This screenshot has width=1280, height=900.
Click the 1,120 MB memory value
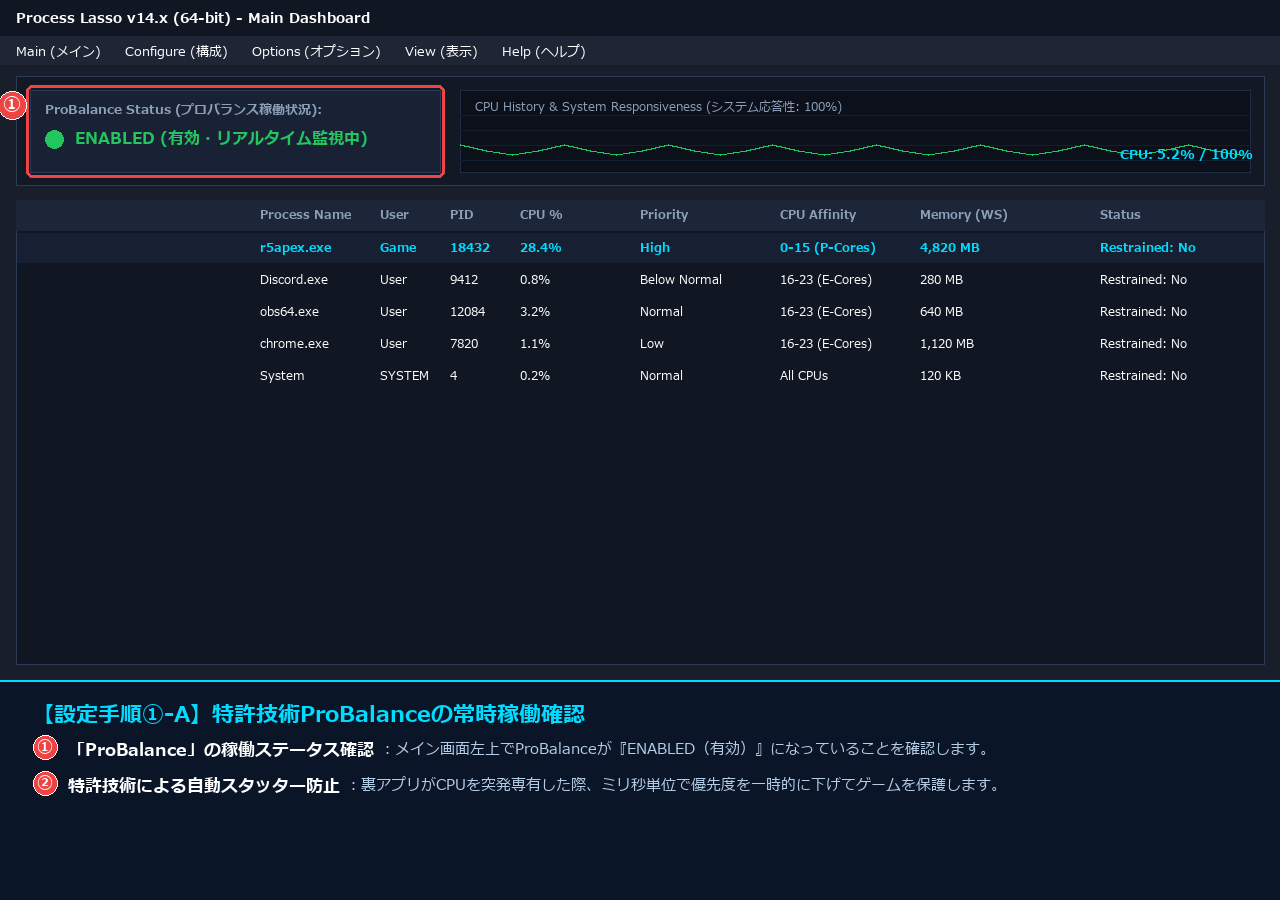[x=947, y=344]
